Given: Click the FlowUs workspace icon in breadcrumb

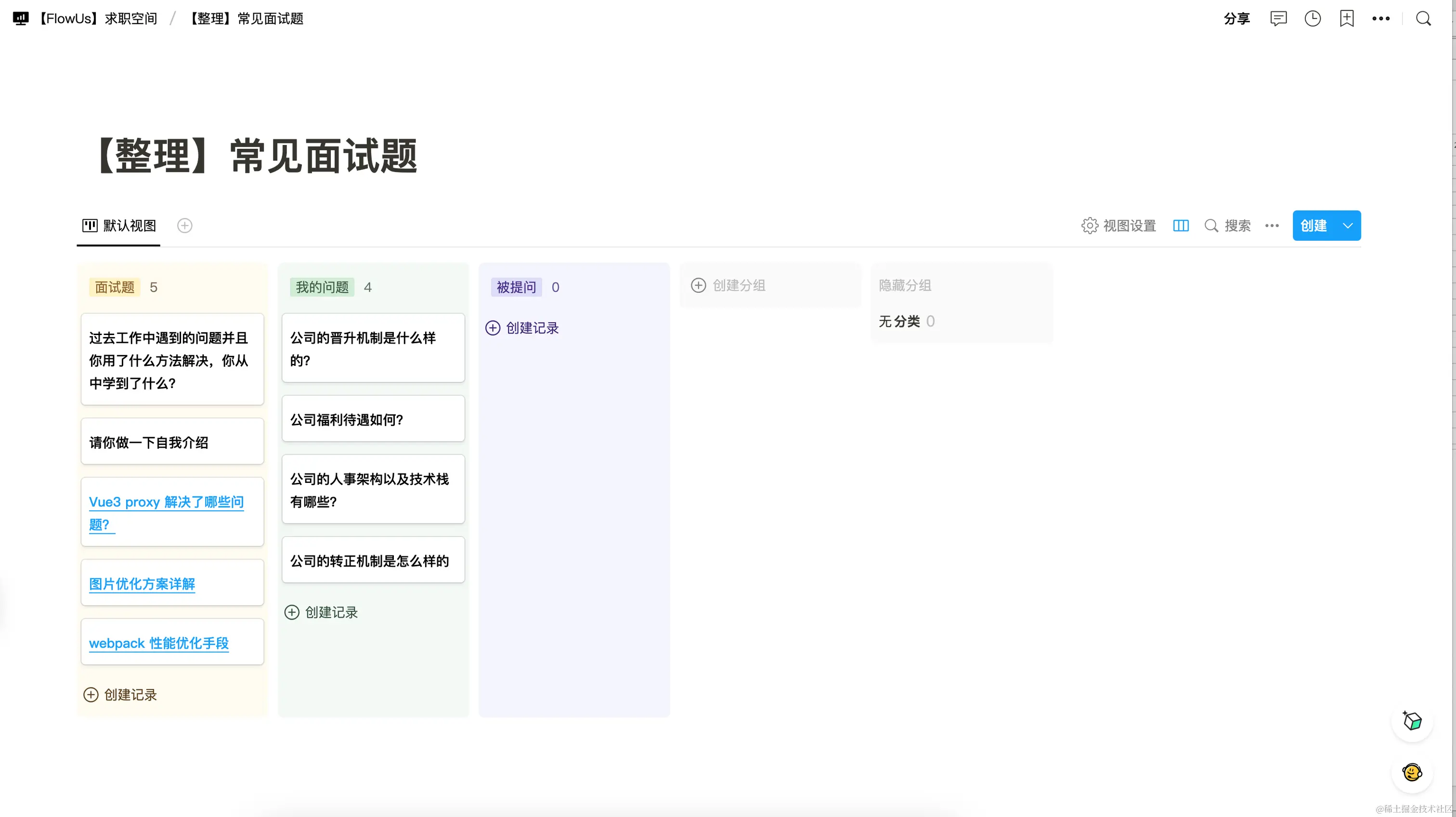Looking at the screenshot, I should pos(20,19).
